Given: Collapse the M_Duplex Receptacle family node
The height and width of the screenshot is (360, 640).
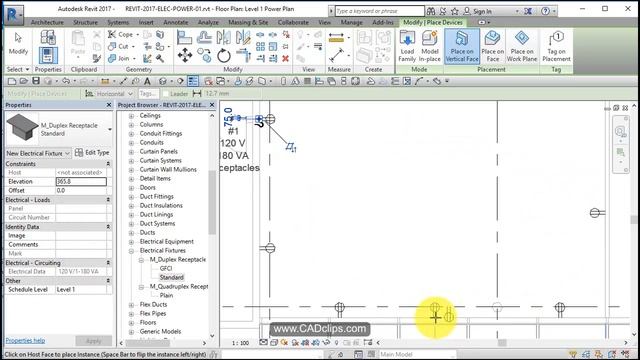Looking at the screenshot, I should tap(141, 260).
